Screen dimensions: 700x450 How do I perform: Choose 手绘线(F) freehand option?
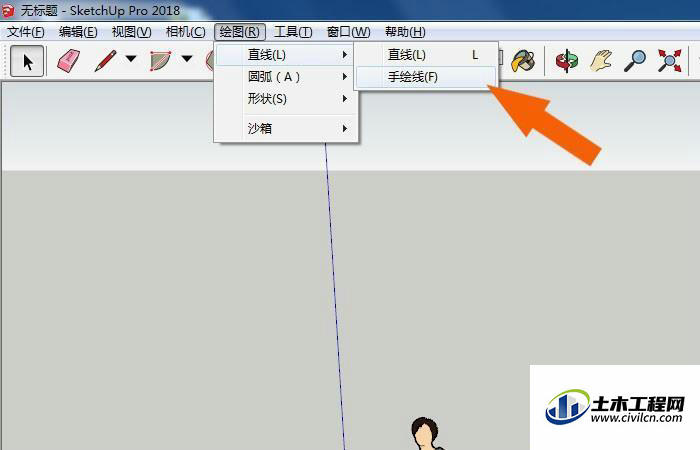[426, 77]
